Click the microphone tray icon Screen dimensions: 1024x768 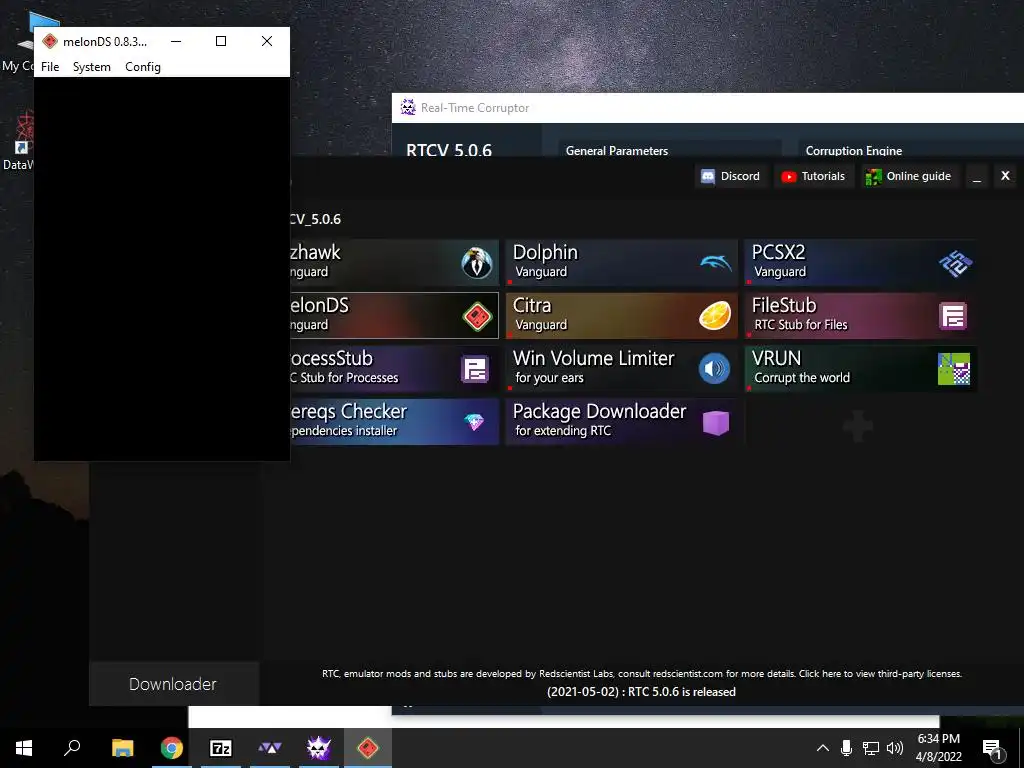(846, 748)
